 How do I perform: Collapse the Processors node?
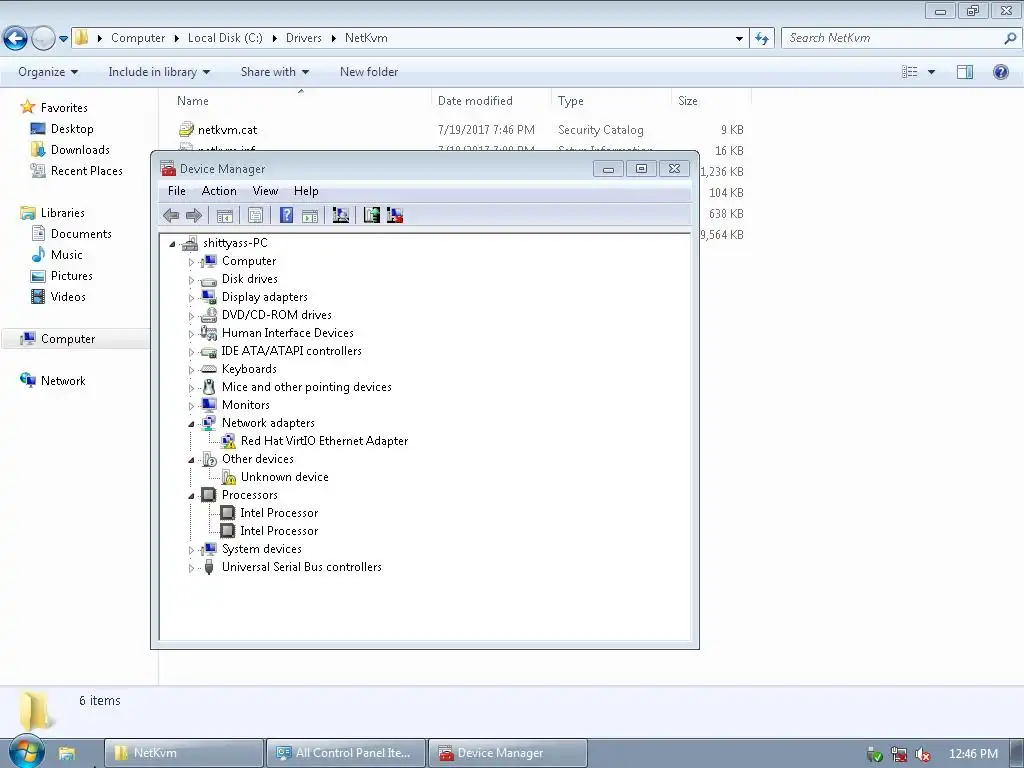191,496
